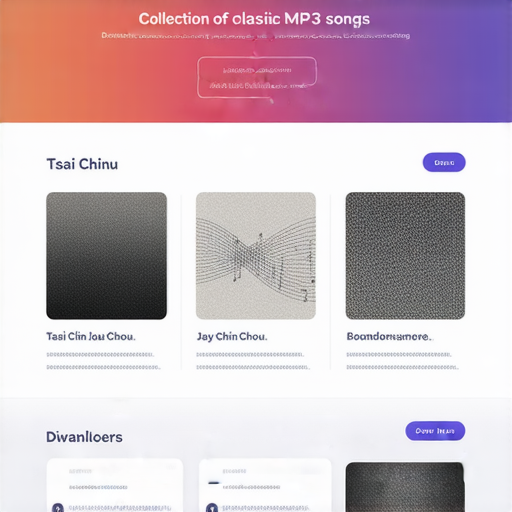Click the outlined box in hero banner

pyautogui.click(x=257, y=77)
